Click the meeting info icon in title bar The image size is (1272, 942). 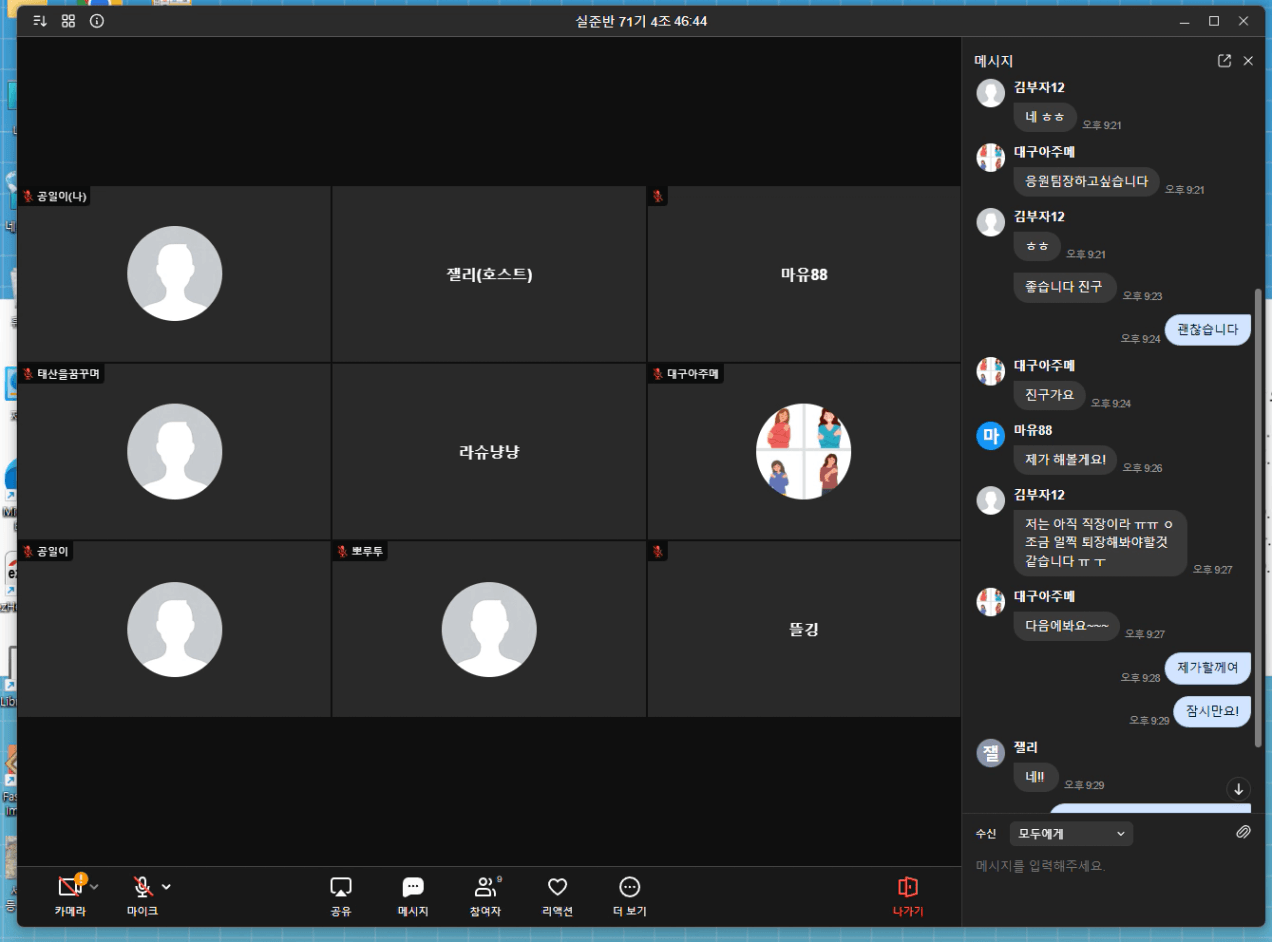click(x=97, y=21)
